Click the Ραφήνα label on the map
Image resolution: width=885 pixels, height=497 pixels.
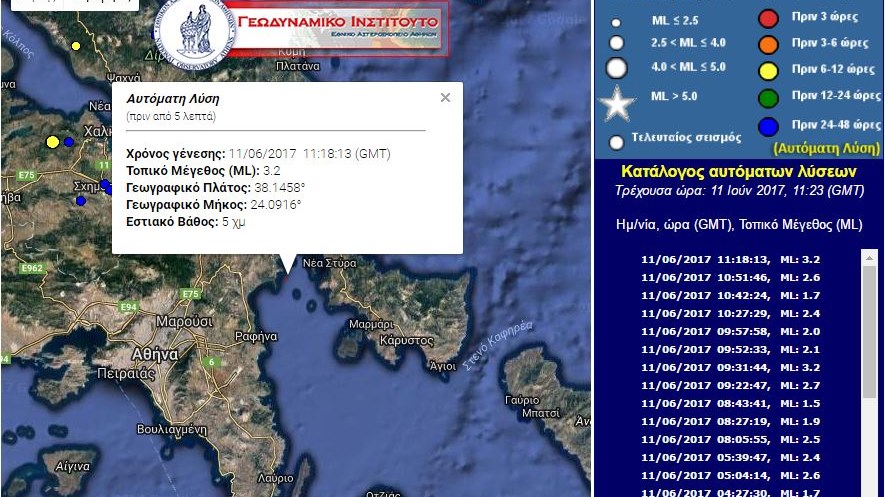click(x=256, y=336)
